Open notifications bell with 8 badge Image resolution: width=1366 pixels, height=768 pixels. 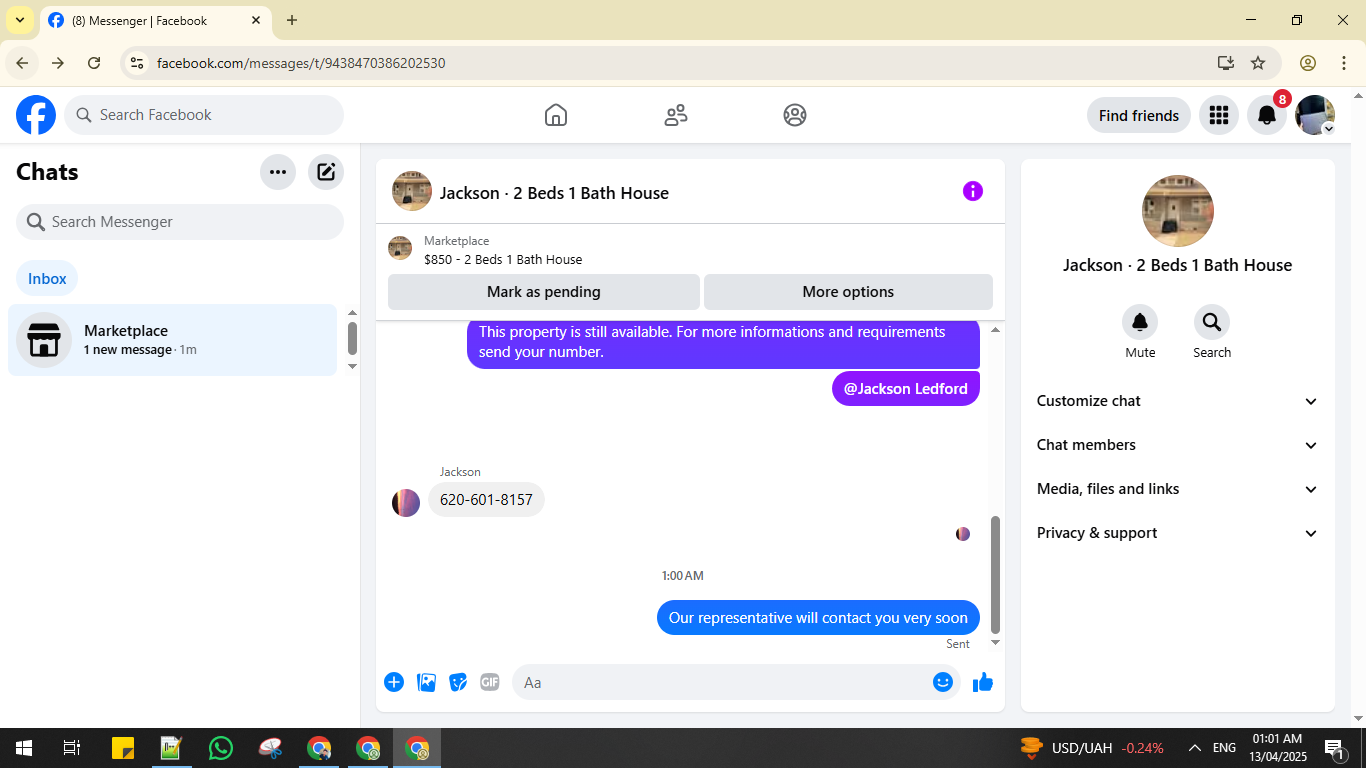click(x=1267, y=115)
